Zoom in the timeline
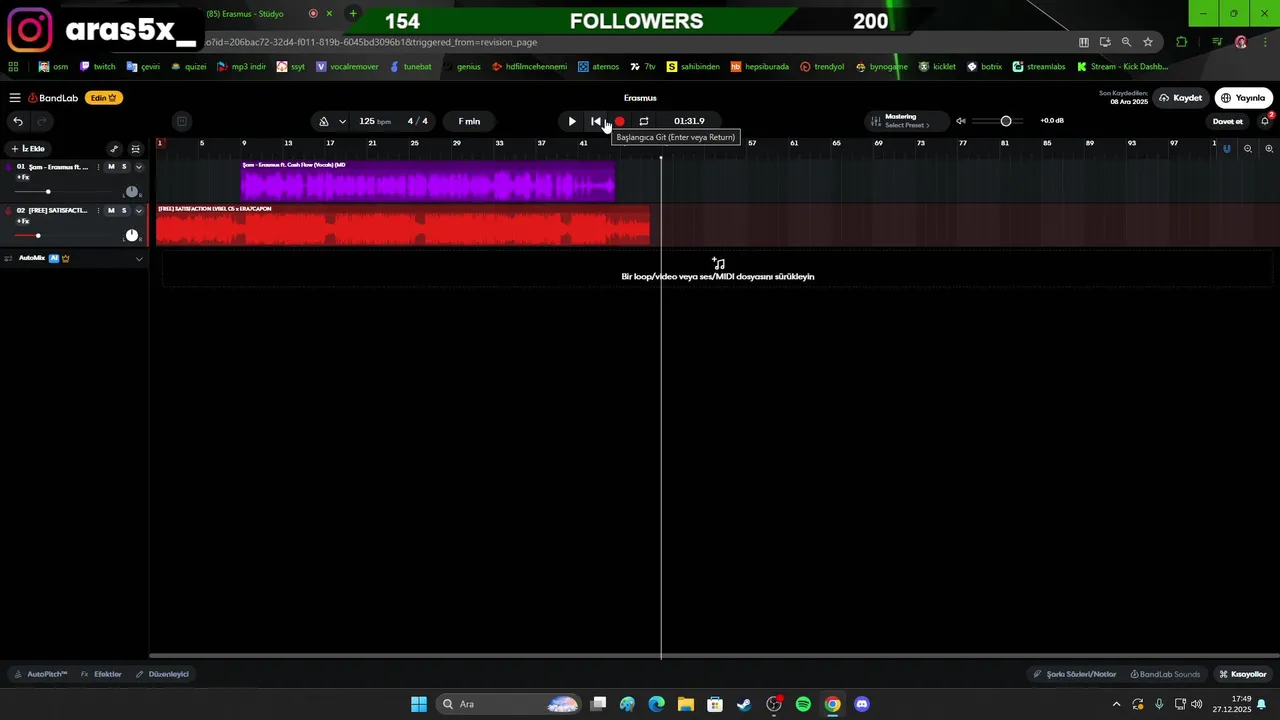The width and height of the screenshot is (1280, 720). pyautogui.click(x=1269, y=148)
